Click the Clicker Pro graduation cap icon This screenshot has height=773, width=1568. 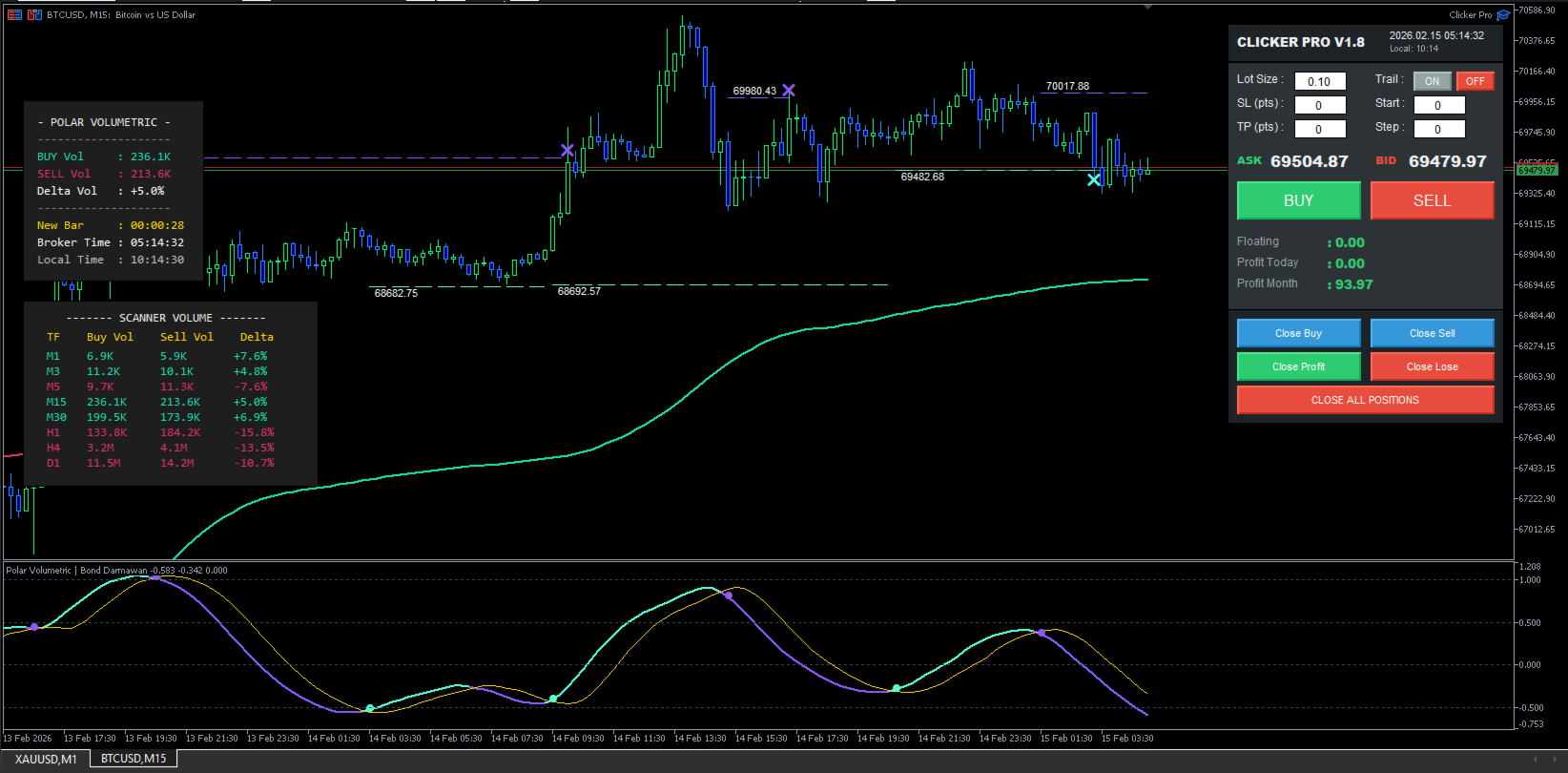1503,14
